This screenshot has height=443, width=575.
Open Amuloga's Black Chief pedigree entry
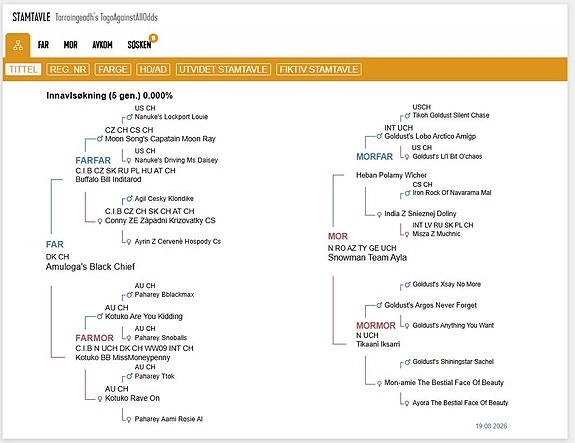tap(90, 267)
